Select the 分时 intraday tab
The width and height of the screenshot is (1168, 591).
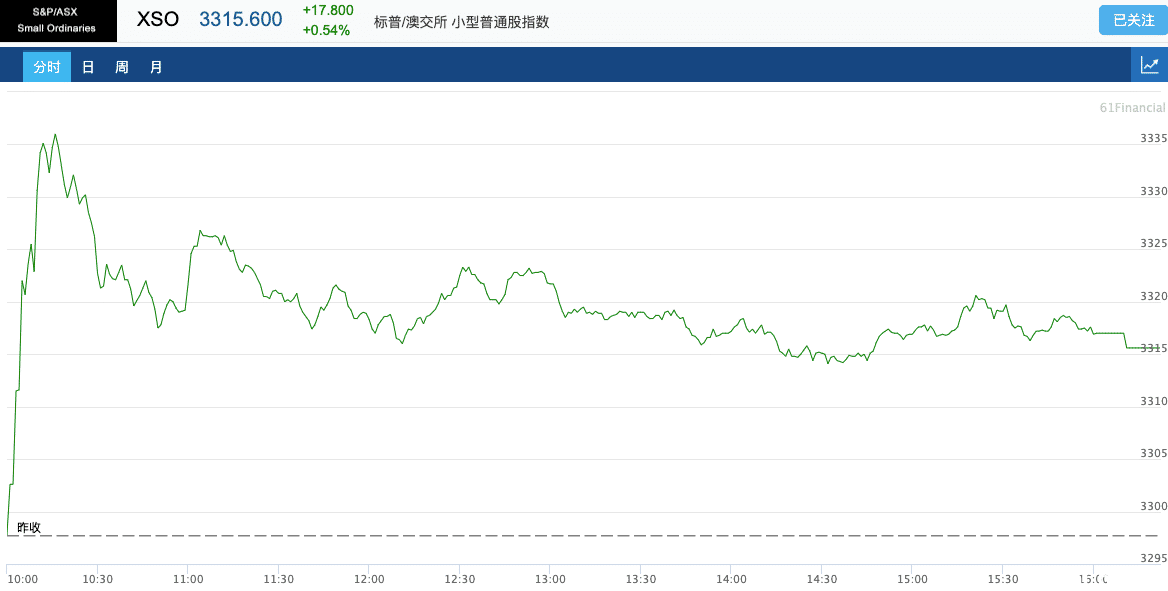tap(47, 67)
